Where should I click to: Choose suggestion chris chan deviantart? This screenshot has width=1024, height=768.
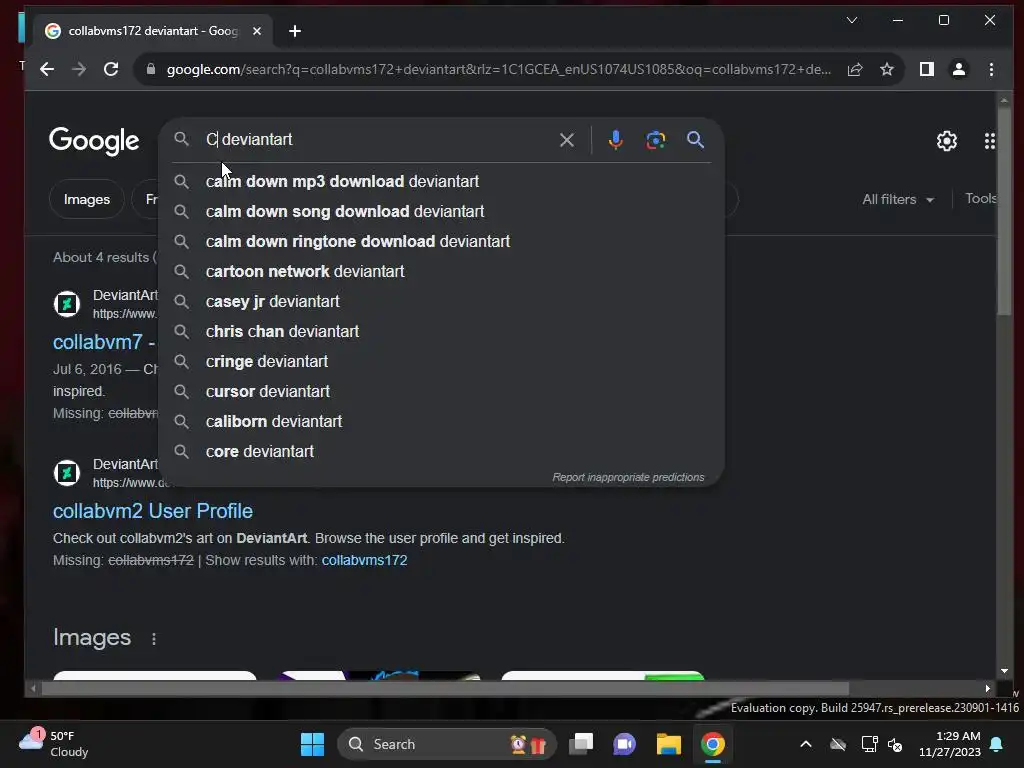click(x=441, y=332)
